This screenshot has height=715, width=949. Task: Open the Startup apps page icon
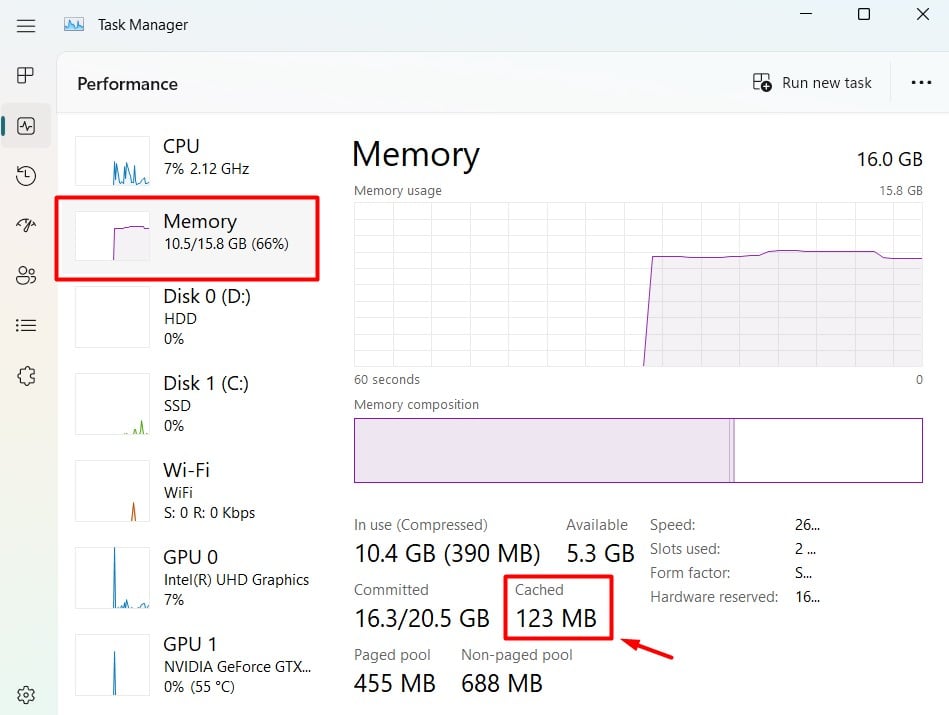click(x=26, y=225)
